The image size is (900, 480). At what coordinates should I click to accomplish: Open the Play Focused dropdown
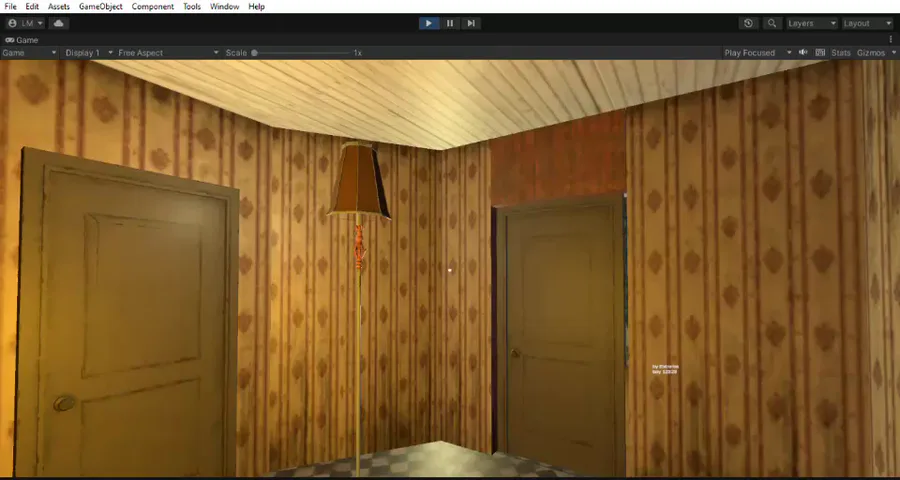pos(758,53)
